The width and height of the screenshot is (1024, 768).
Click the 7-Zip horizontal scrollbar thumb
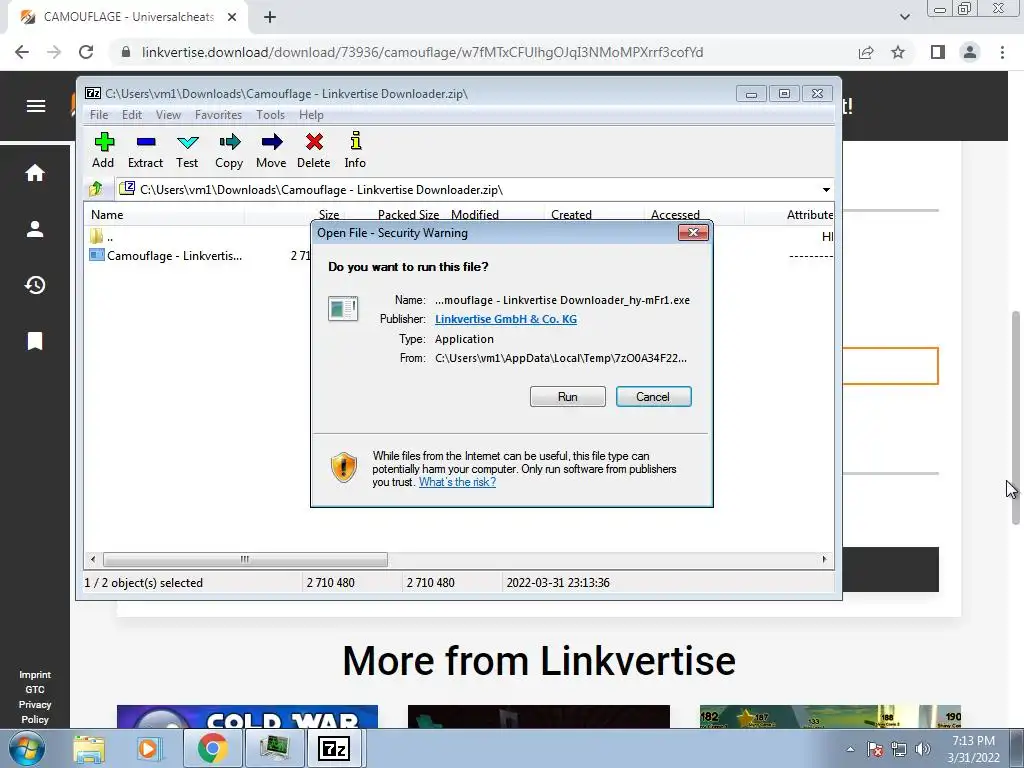[x=245, y=560]
